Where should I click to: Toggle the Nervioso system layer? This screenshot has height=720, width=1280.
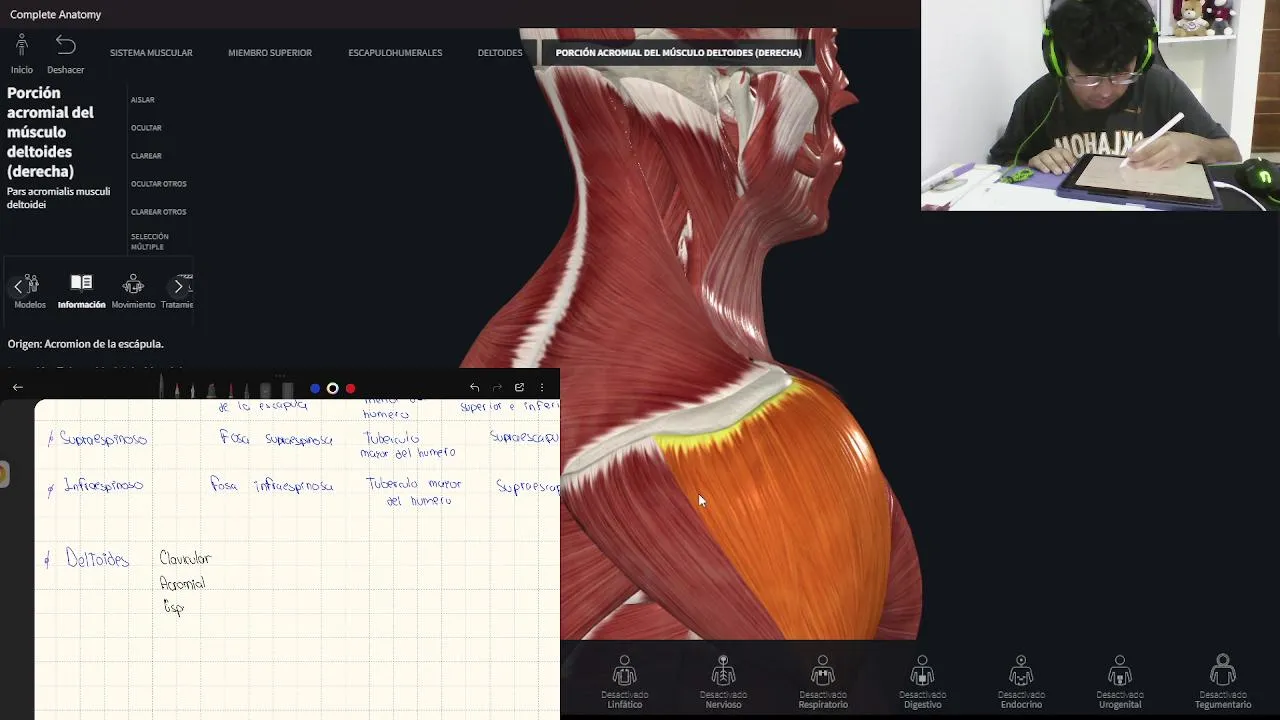click(723, 683)
